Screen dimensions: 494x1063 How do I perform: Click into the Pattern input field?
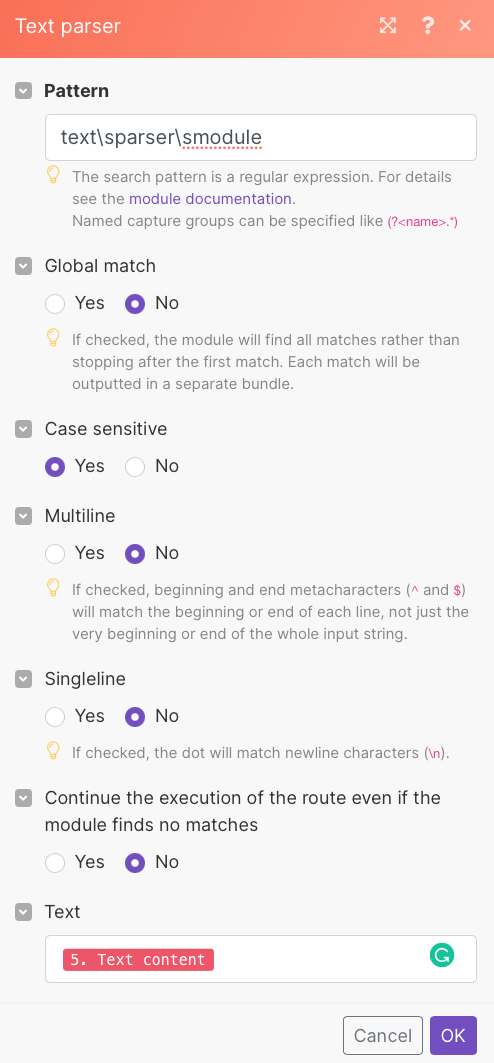(261, 138)
